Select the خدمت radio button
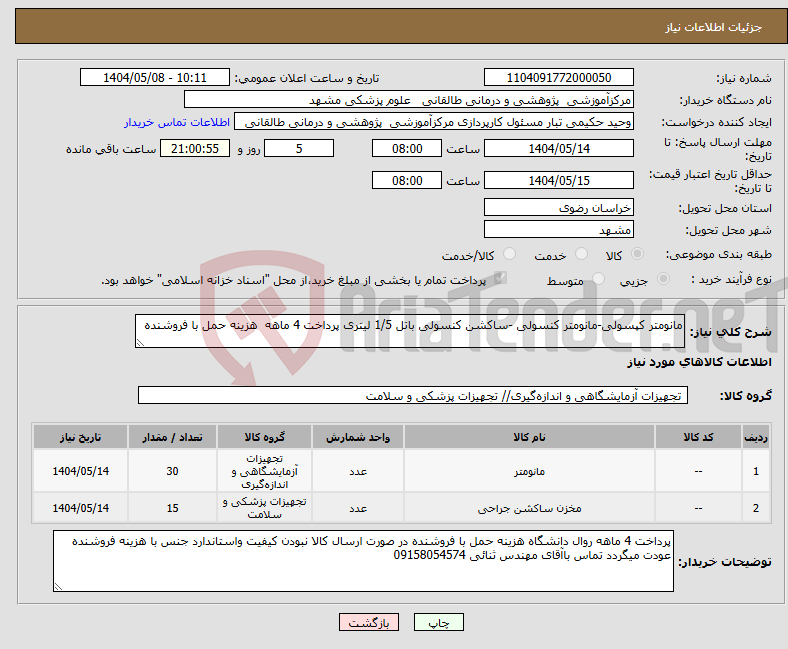 581,254
